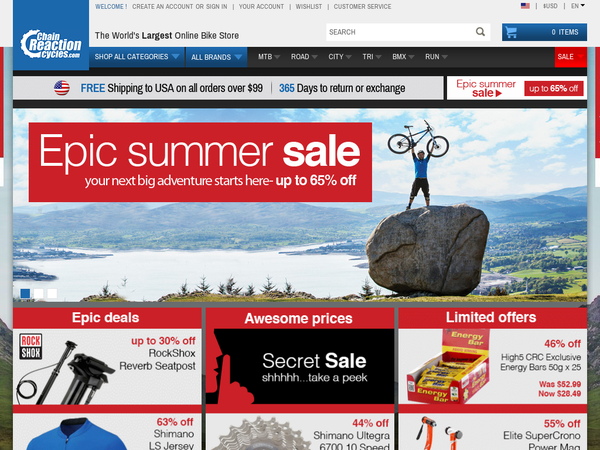Viewport: 600px width, 450px height.
Task: Open the ROAD menu
Action: 304,57
